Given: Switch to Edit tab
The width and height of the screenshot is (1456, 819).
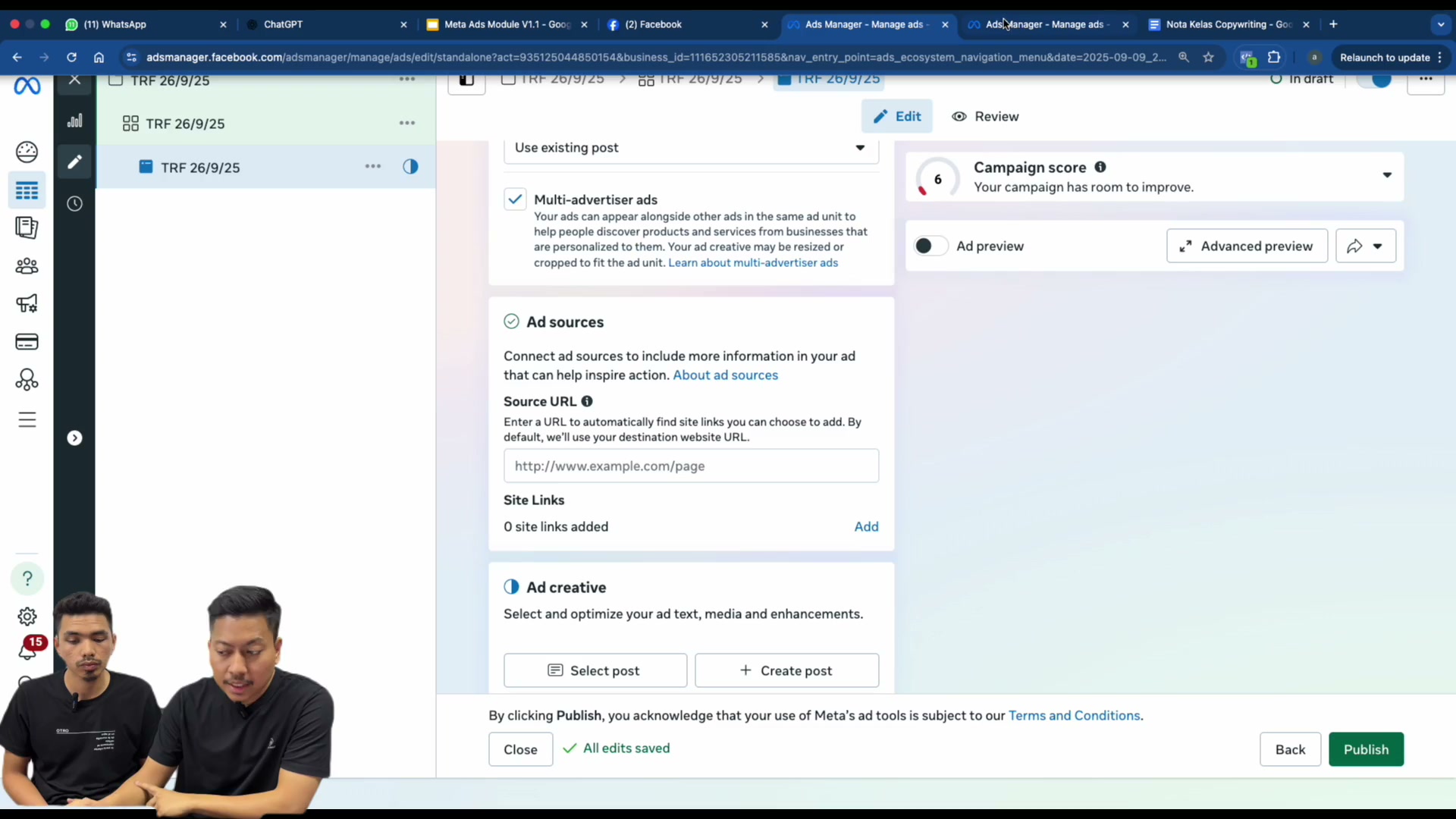Looking at the screenshot, I should (897, 116).
